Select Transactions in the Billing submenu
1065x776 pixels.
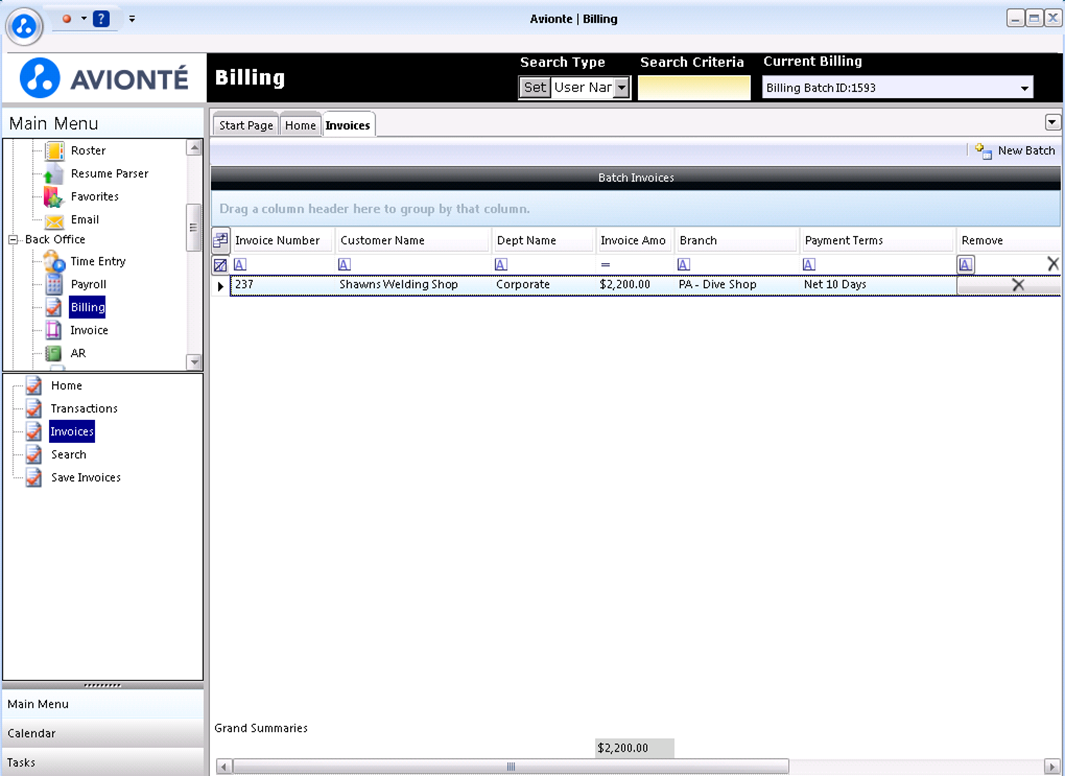84,409
